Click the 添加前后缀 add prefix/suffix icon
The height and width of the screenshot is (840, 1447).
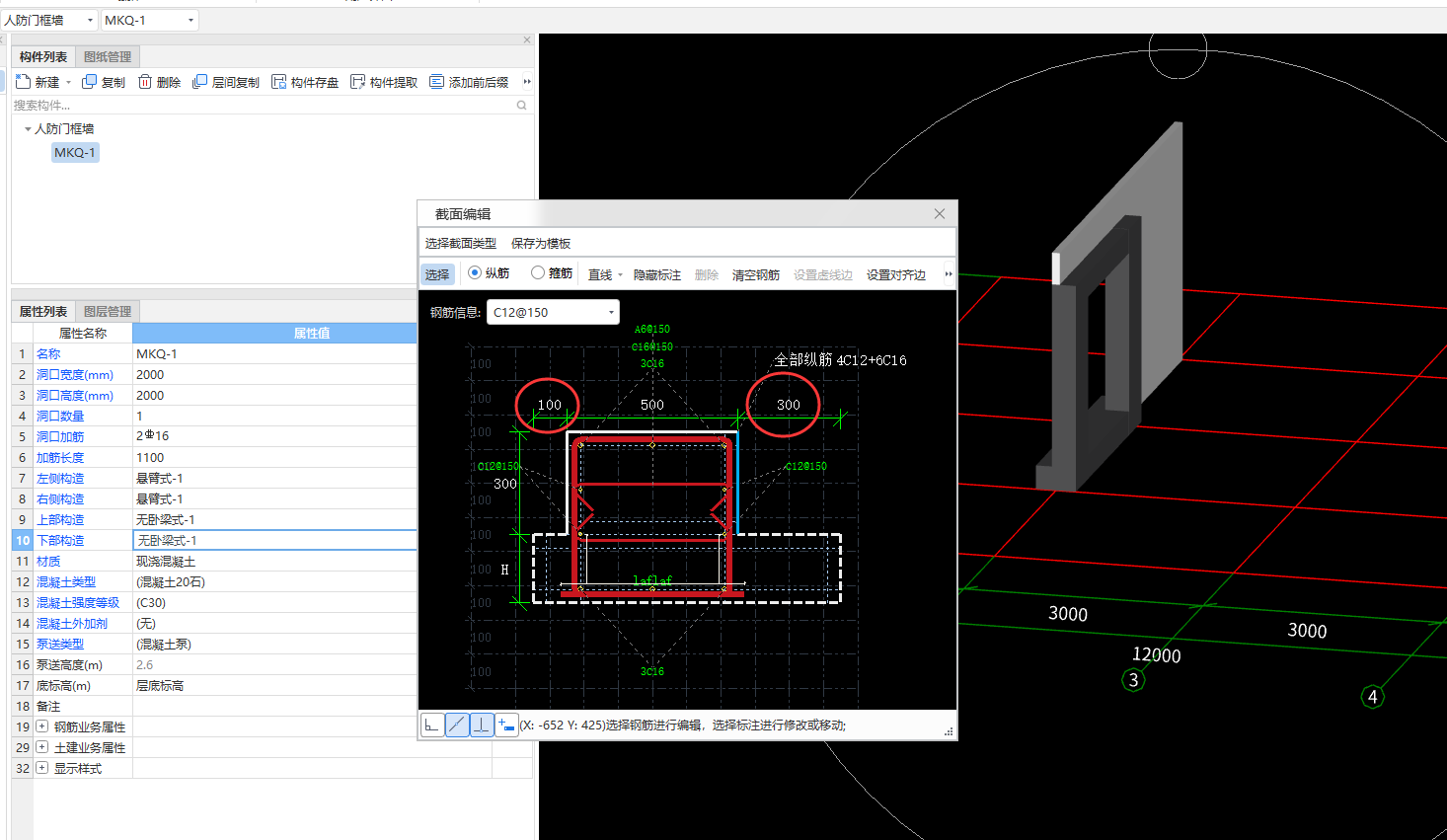click(x=436, y=82)
